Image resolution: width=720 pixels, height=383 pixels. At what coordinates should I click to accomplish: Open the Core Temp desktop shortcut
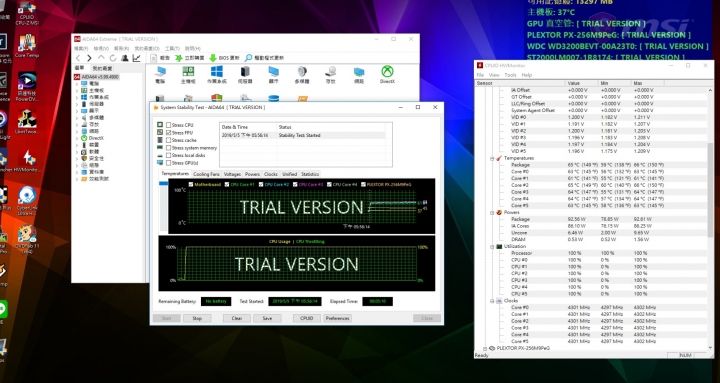pyautogui.click(x=27, y=43)
